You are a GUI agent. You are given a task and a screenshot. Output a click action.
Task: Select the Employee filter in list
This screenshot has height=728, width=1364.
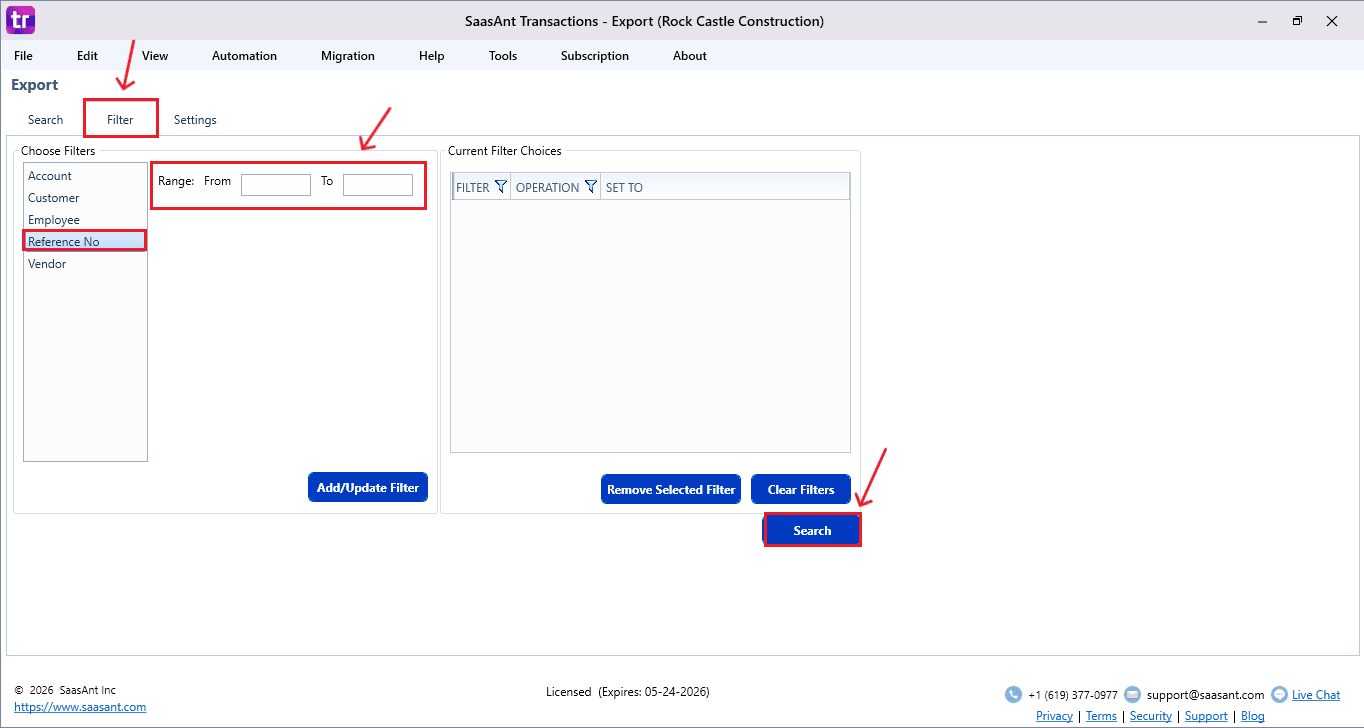click(85, 220)
